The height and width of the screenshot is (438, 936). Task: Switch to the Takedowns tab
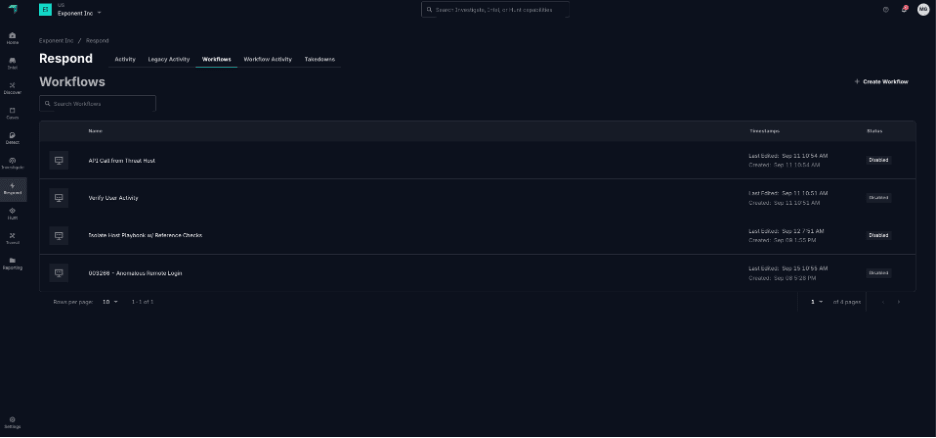tap(319, 60)
